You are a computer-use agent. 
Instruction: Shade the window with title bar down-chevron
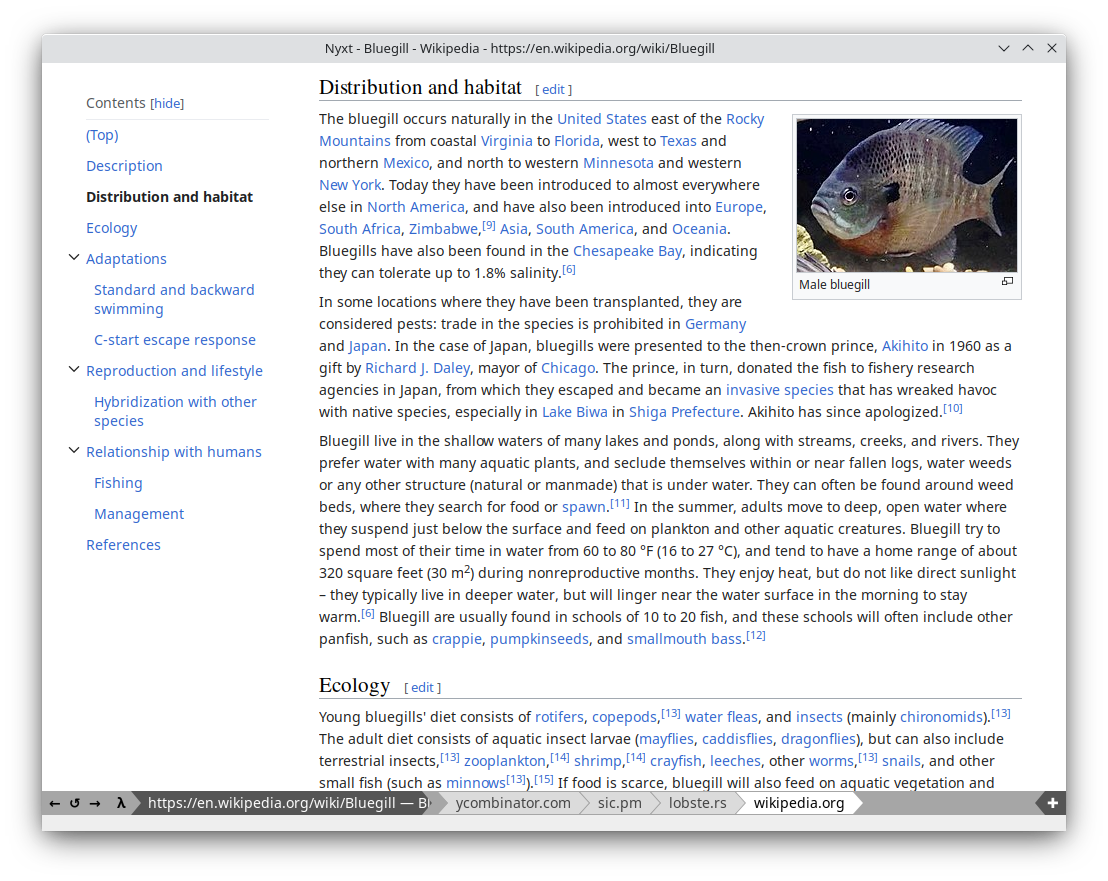tap(1003, 48)
